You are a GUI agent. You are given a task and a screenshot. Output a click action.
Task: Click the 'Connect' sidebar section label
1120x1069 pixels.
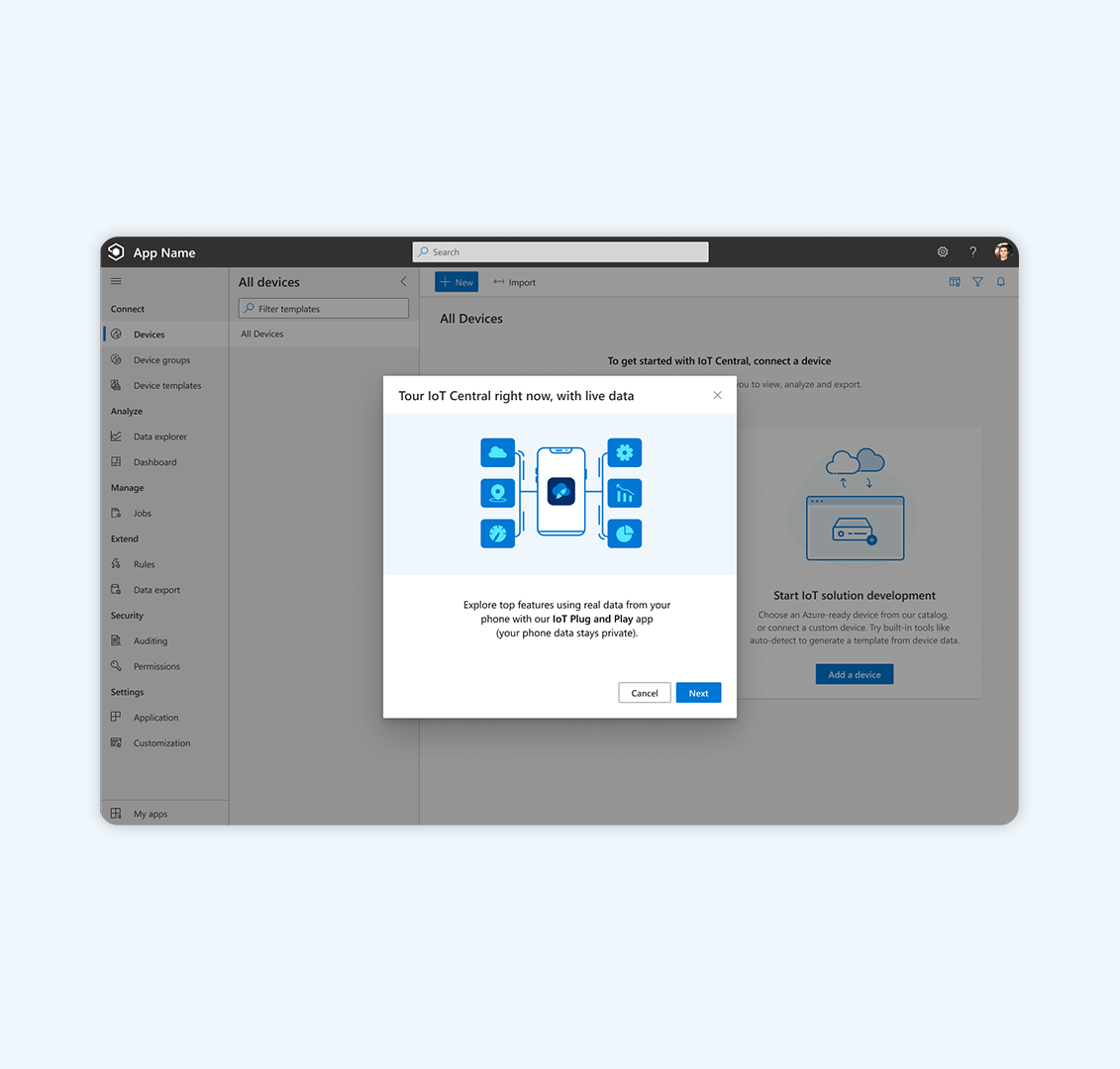128,309
